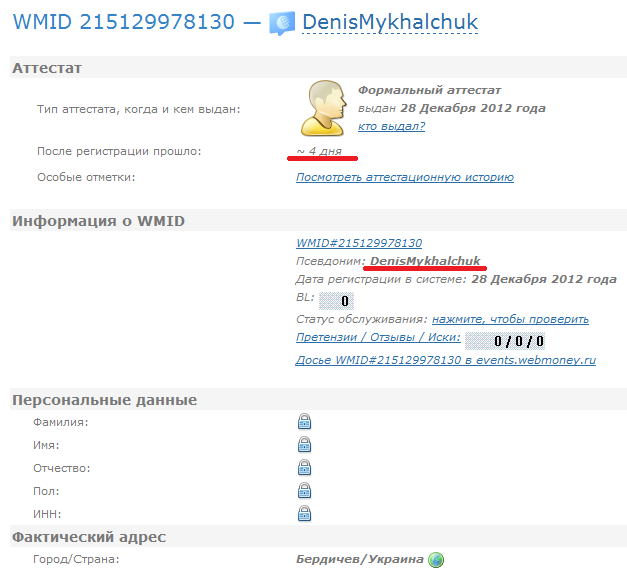Click the WMID#215129978130 link
The width and height of the screenshot is (627, 573).
[x=359, y=243]
